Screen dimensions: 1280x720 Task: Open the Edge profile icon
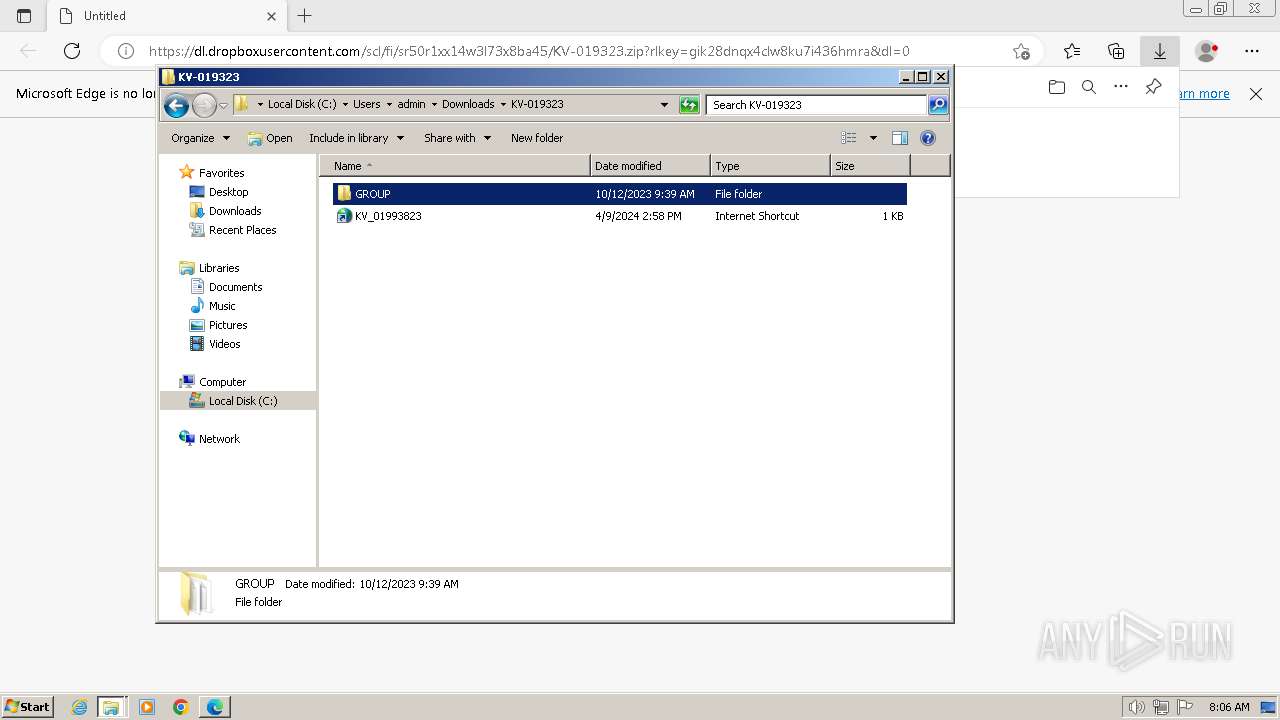[1207, 51]
